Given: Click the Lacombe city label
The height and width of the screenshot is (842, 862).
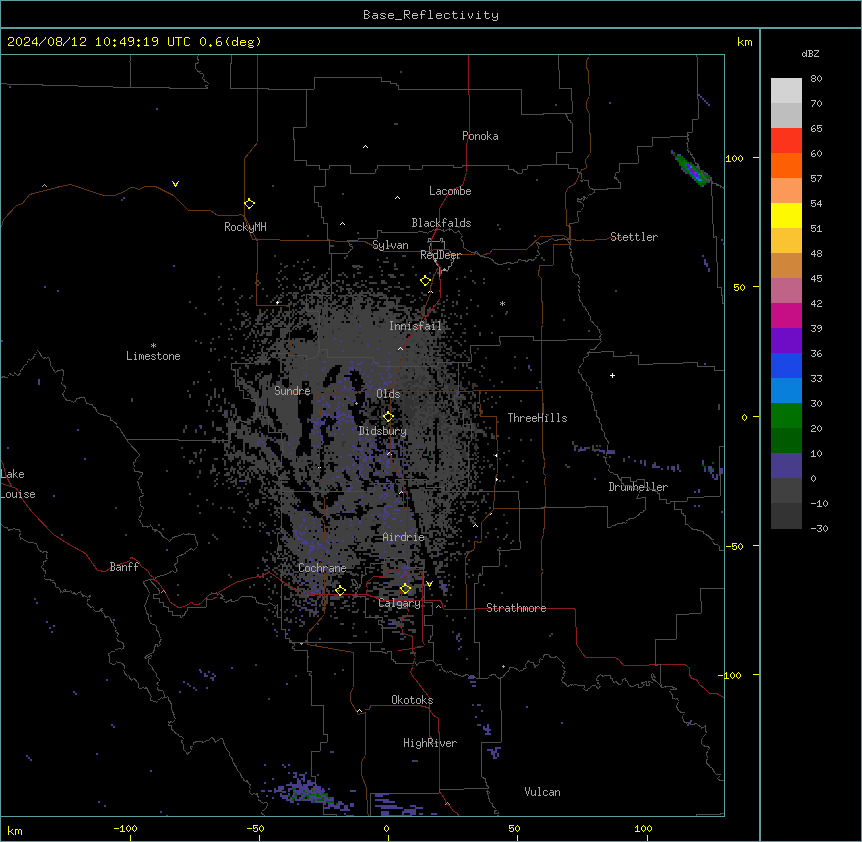Looking at the screenshot, I should tap(450, 191).
